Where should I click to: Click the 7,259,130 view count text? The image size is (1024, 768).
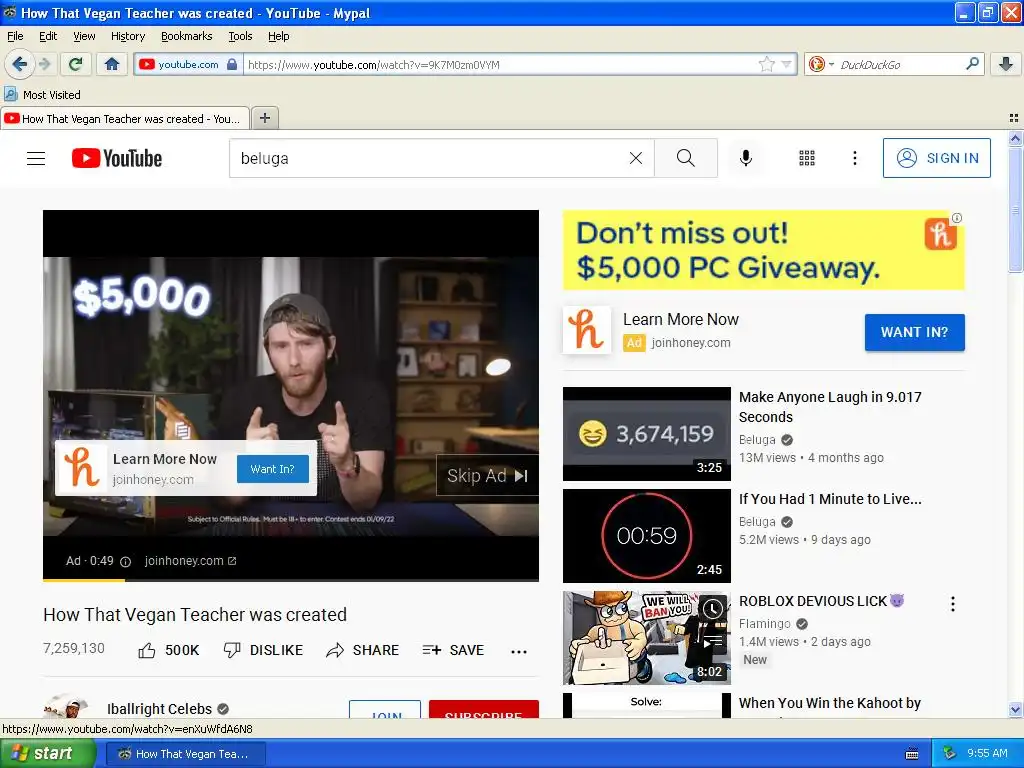(74, 648)
